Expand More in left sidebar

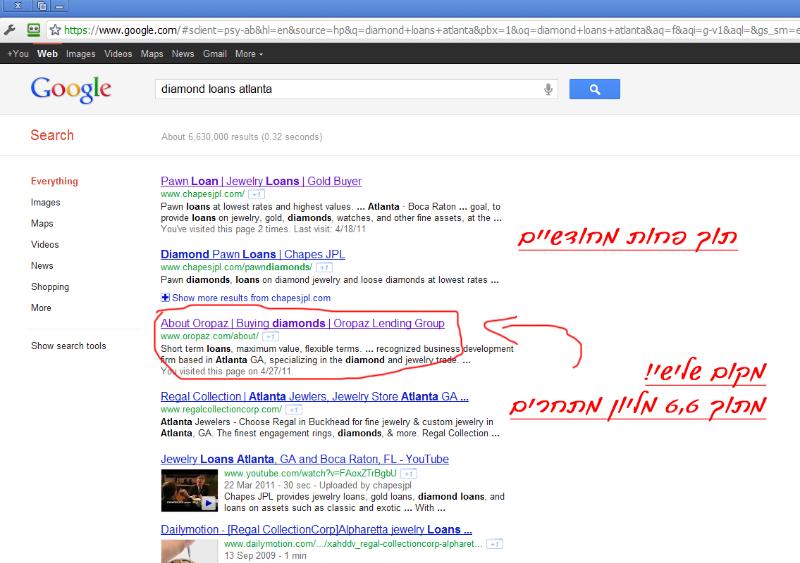tap(41, 308)
